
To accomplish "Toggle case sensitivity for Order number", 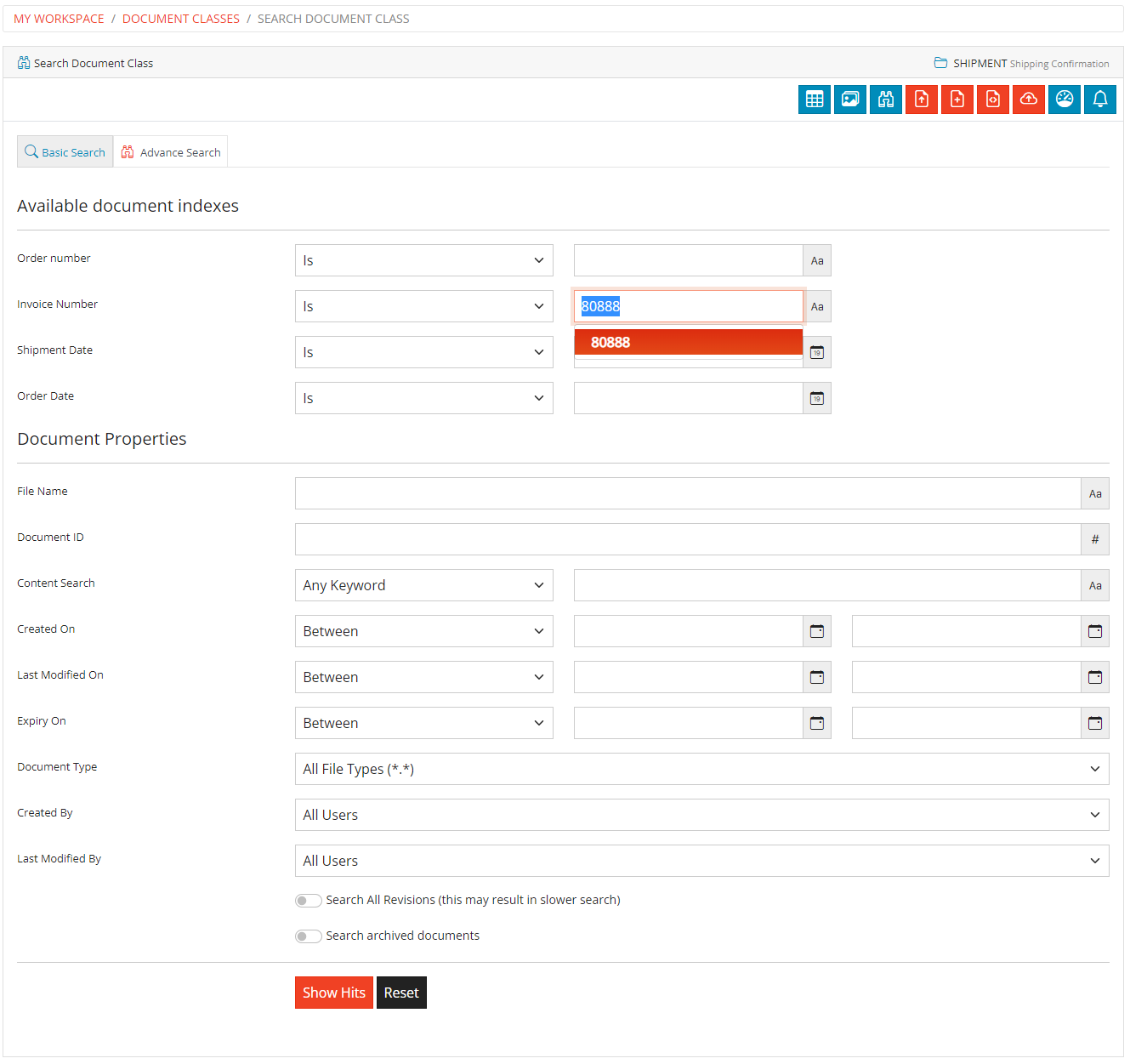I will click(816, 260).
